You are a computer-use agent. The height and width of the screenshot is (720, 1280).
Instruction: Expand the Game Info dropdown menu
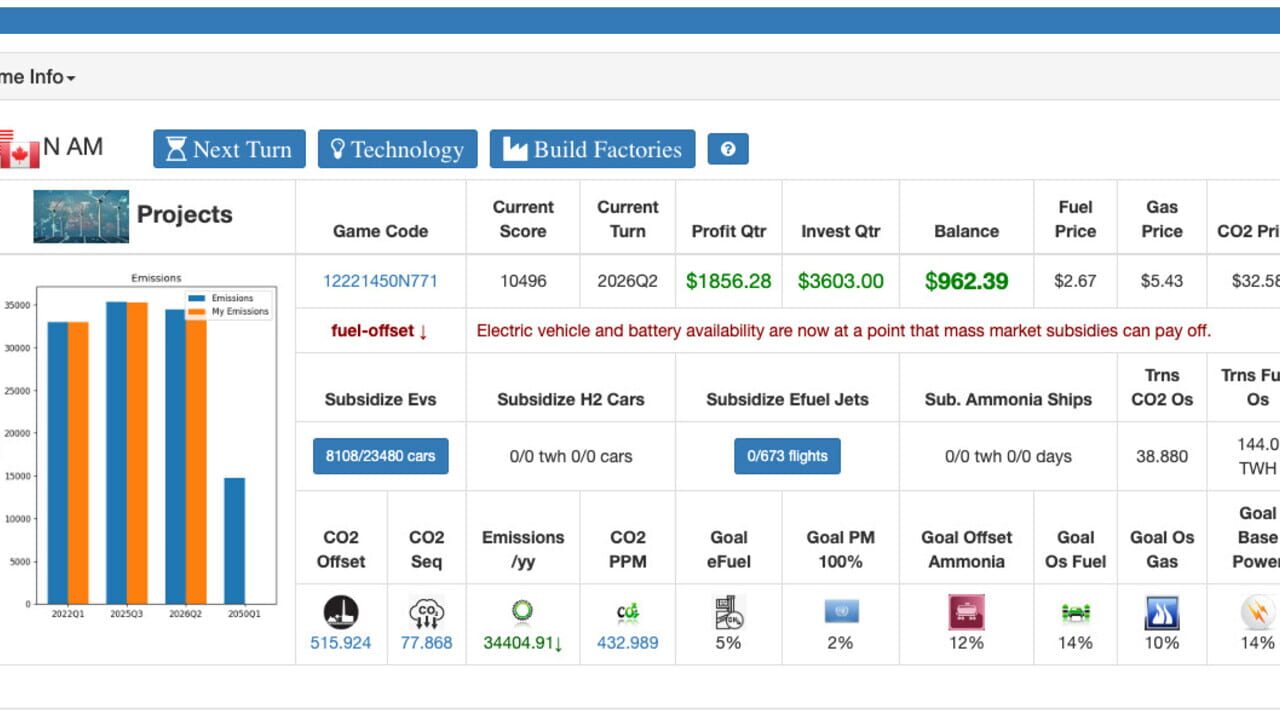click(38, 77)
